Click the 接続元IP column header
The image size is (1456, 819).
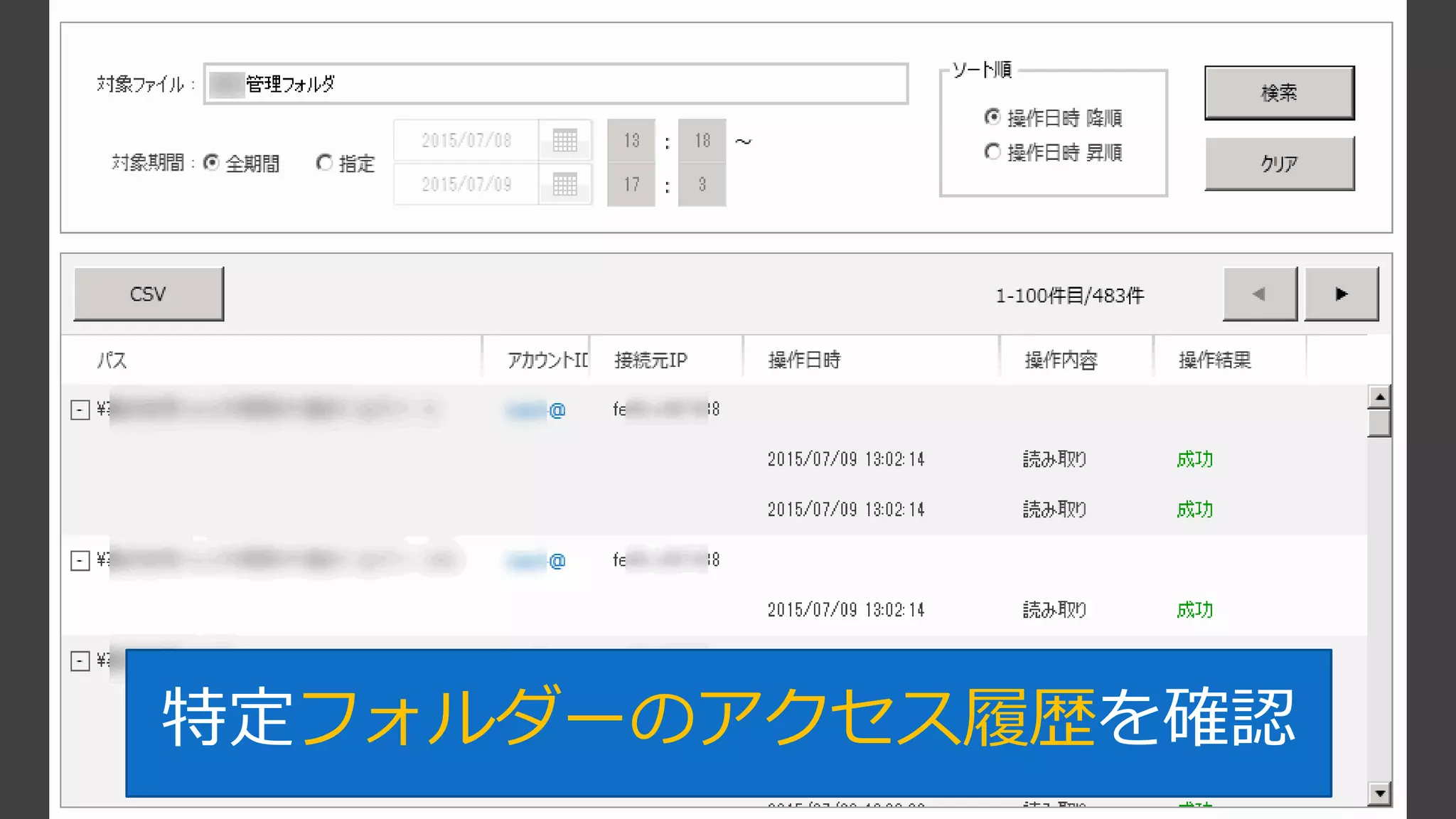coord(651,360)
